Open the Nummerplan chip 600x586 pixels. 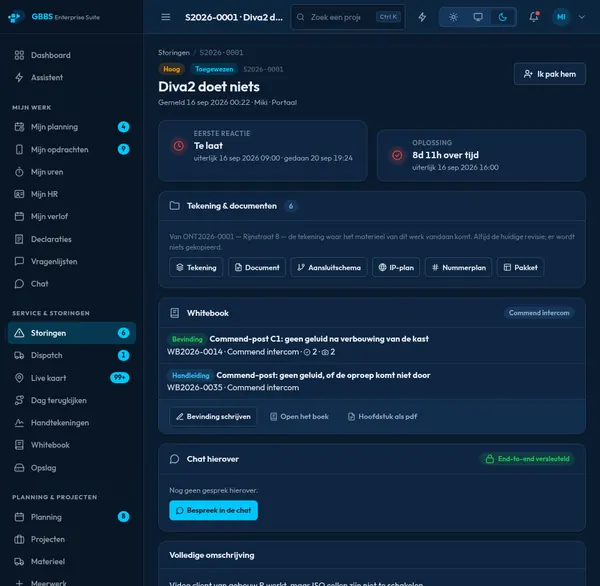(458, 268)
